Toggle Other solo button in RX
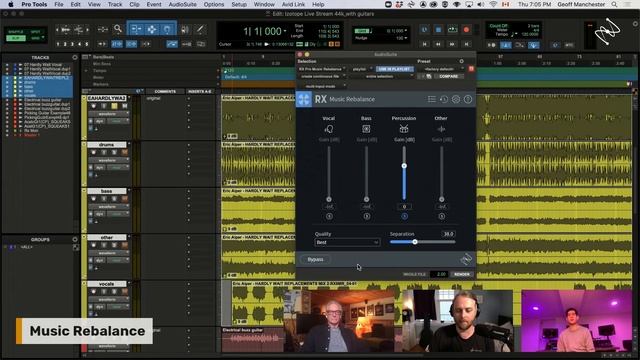Image resolution: width=640 pixels, height=360 pixels. [442, 216]
